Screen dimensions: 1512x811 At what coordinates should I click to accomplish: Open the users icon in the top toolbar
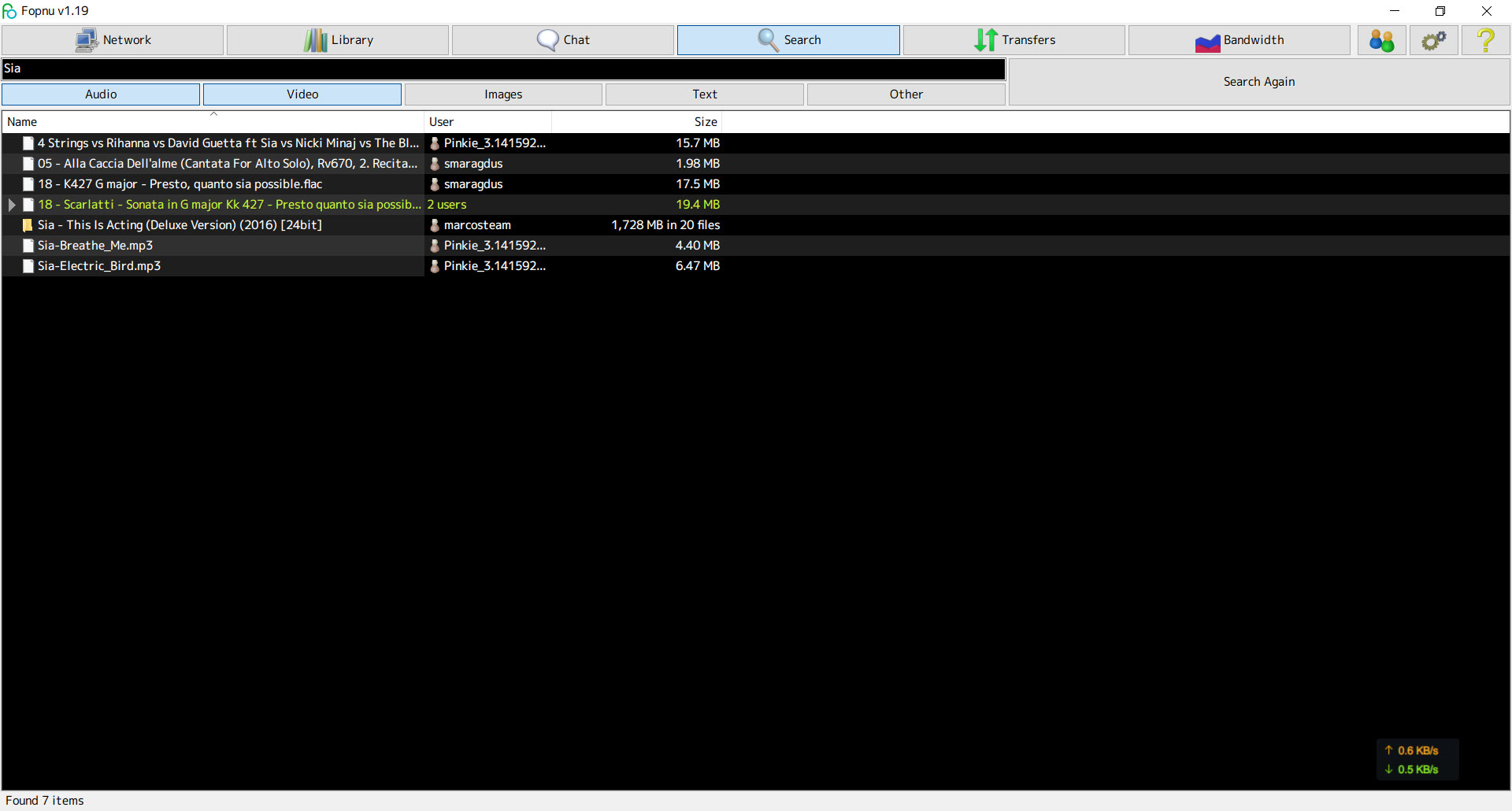pos(1381,40)
